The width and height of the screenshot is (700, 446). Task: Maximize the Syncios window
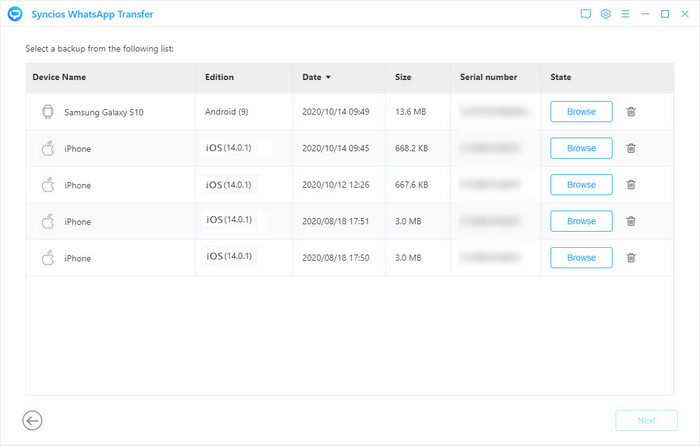click(x=665, y=14)
